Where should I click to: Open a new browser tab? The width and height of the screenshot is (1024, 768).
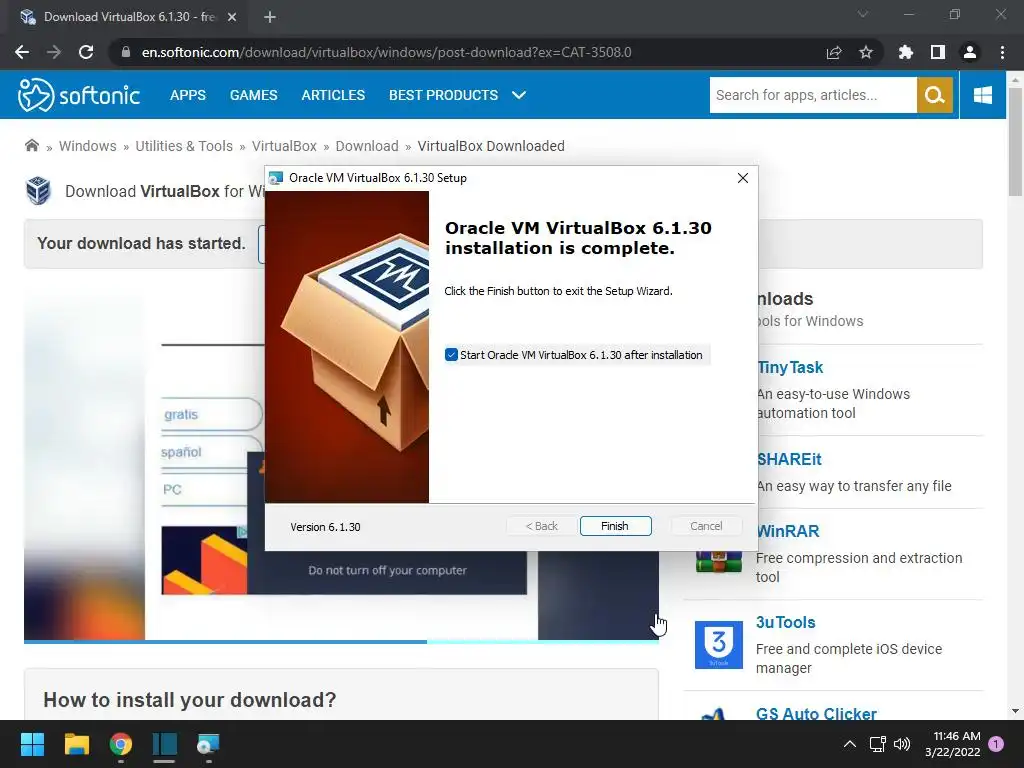coord(270,17)
